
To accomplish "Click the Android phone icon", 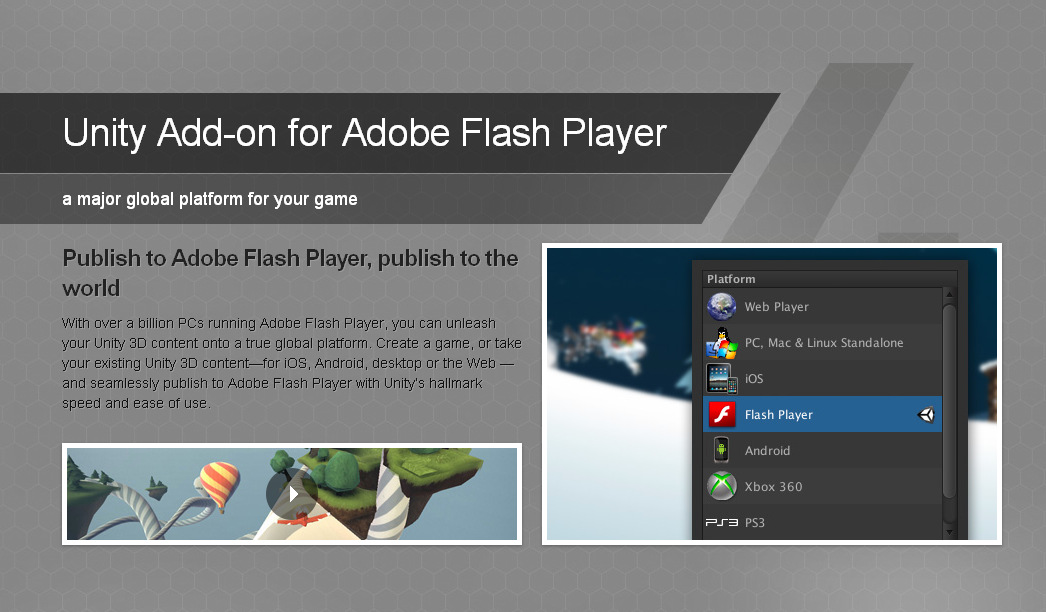I will (721, 450).
